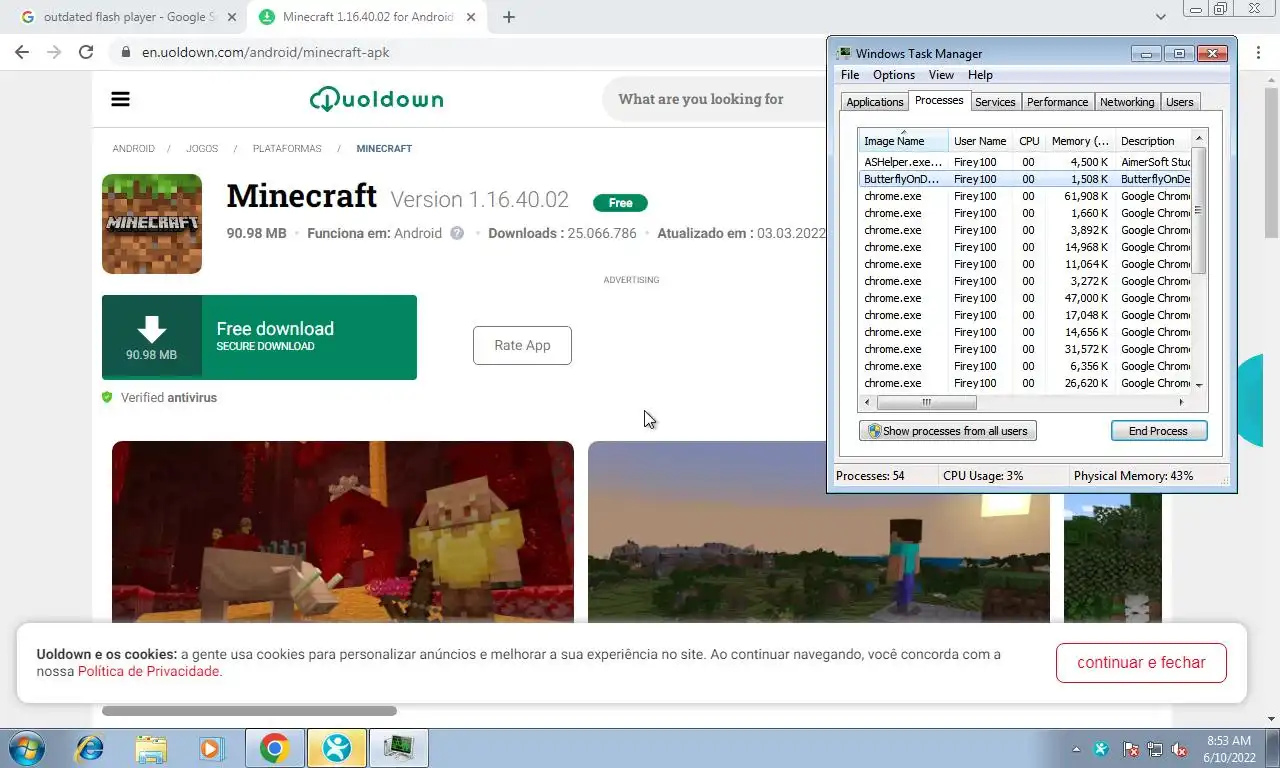Open the Task Manager File menu
Image resolution: width=1280 pixels, height=768 pixels.
(850, 75)
